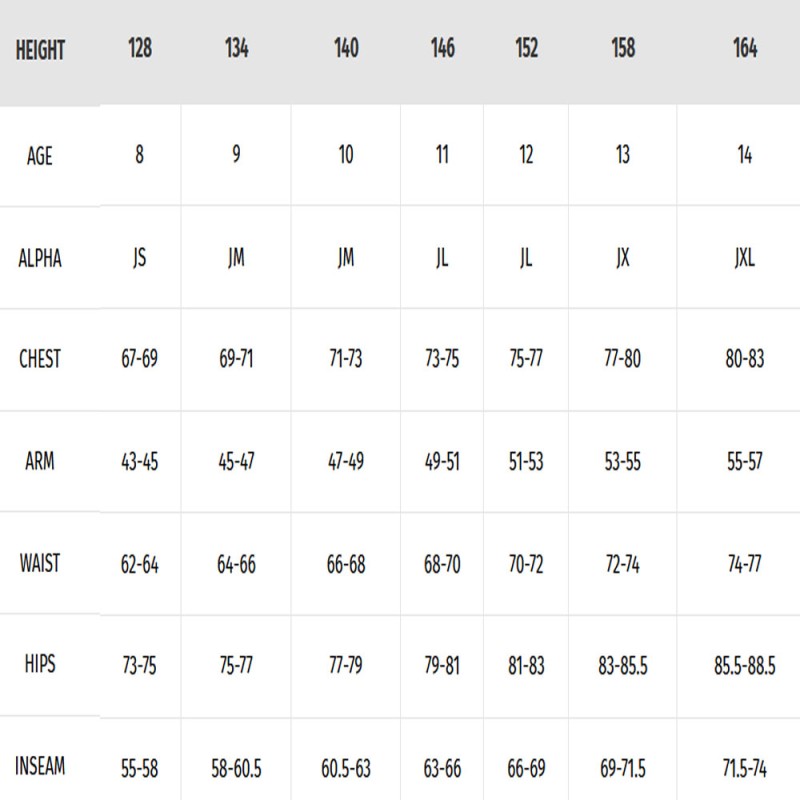Select the JXL alpha size cell
The image size is (800, 800).
coord(744,258)
